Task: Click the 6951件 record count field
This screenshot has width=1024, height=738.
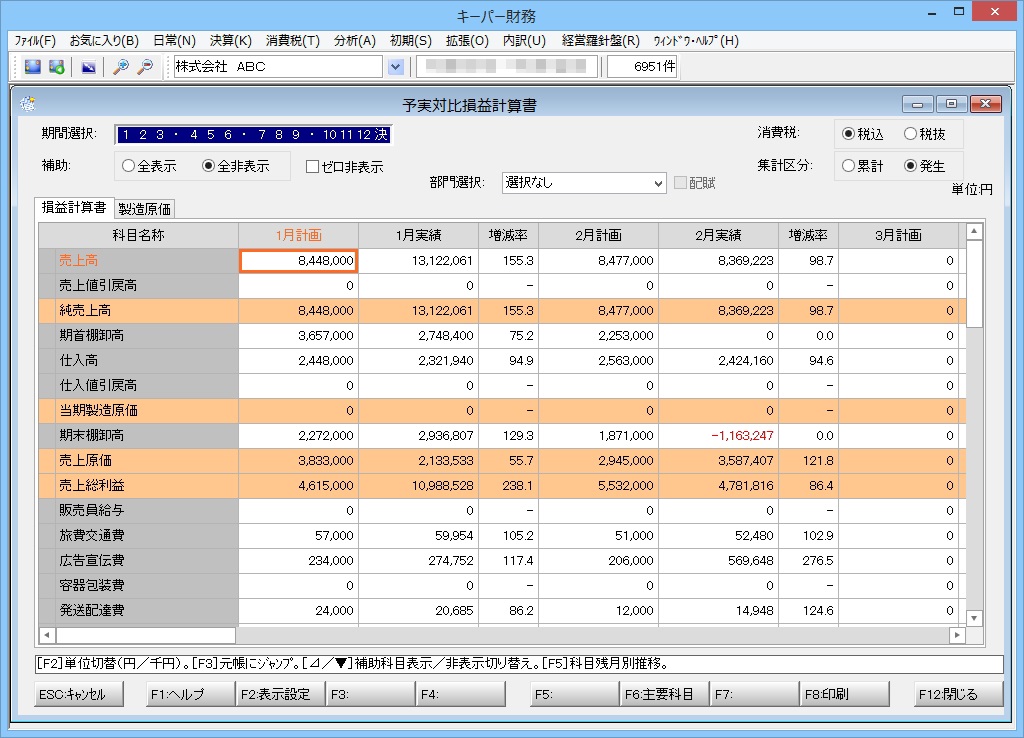Action: pyautogui.click(x=643, y=67)
